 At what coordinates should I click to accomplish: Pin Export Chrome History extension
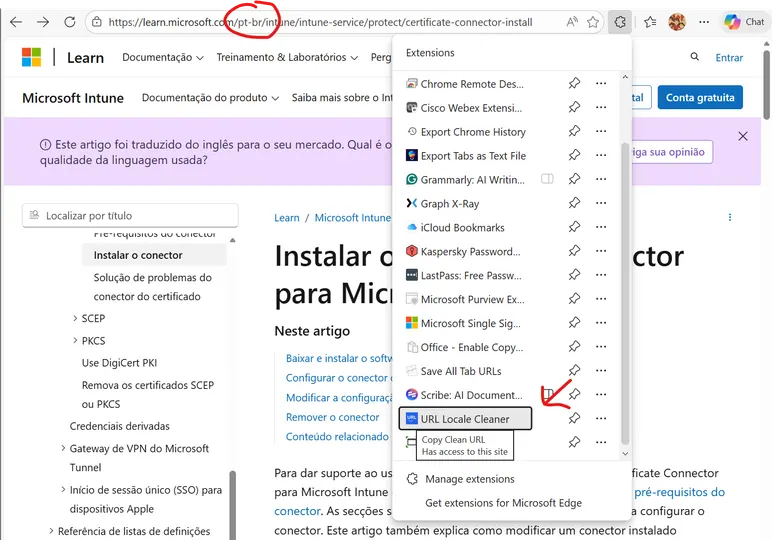(574, 131)
